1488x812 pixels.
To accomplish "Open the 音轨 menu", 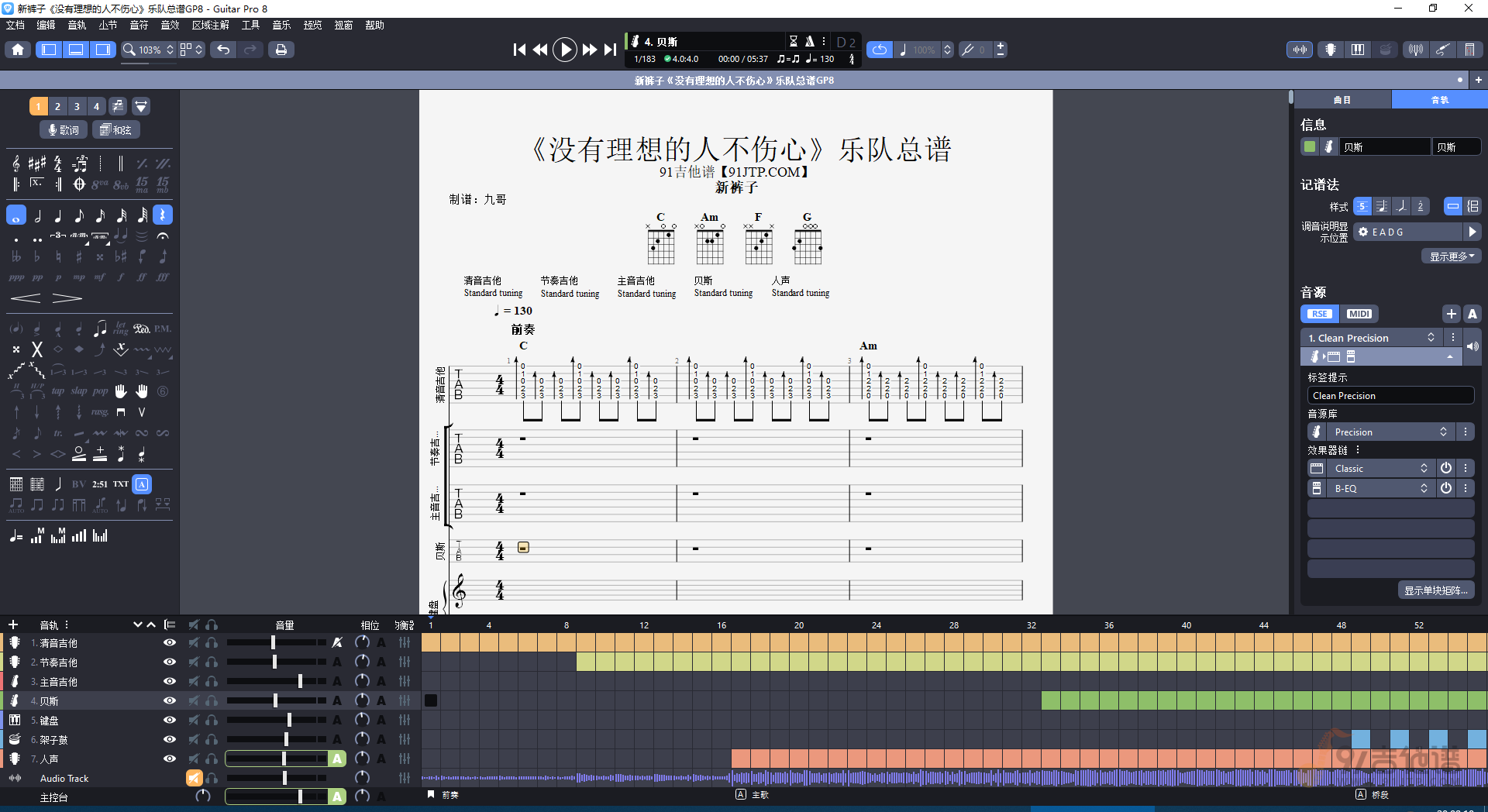I will (77, 25).
